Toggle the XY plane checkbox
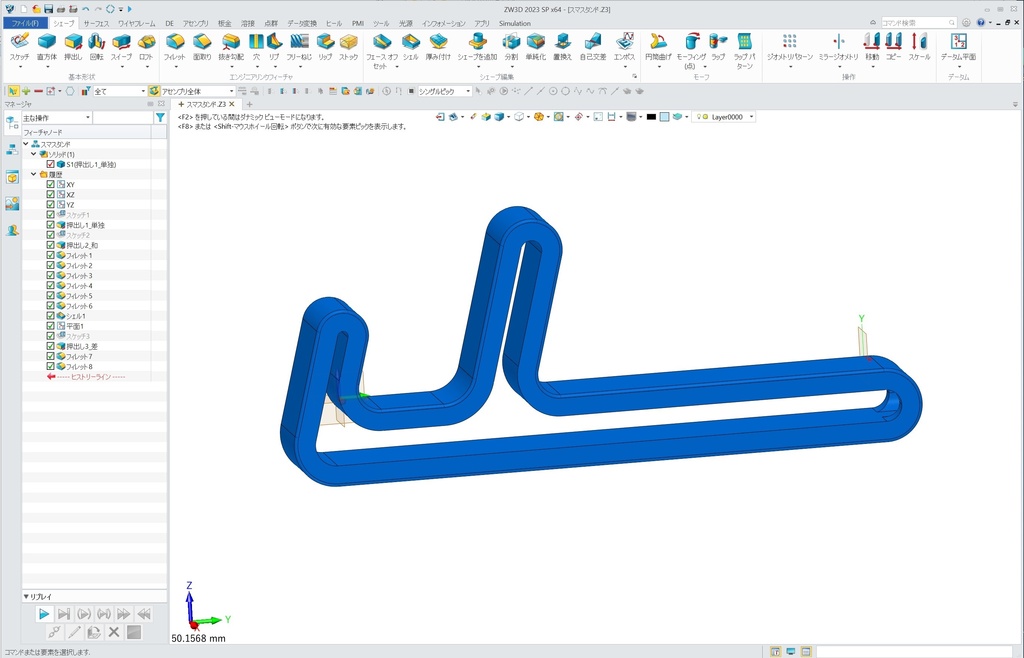 (x=50, y=185)
